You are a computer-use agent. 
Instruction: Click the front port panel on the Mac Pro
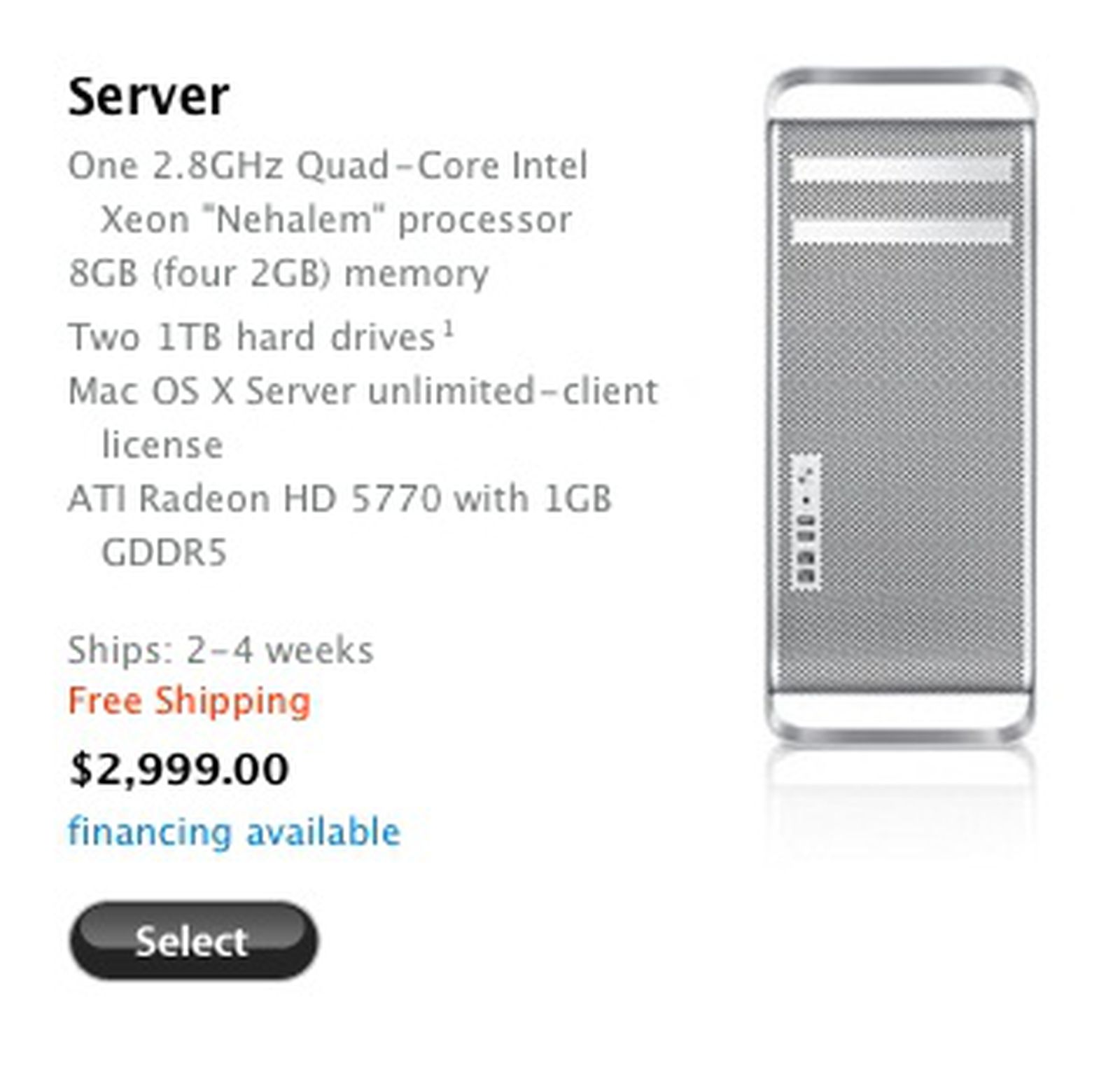pos(806,522)
